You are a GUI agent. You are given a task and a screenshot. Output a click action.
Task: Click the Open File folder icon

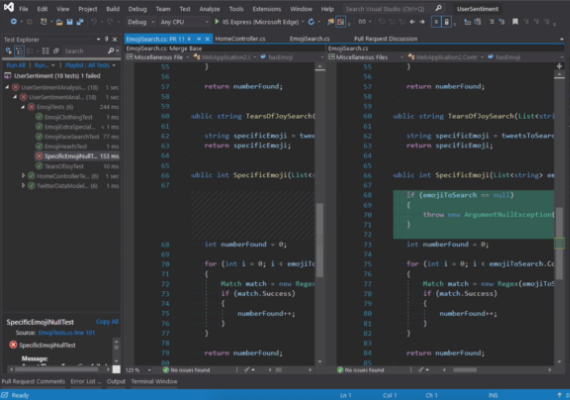pos(59,22)
